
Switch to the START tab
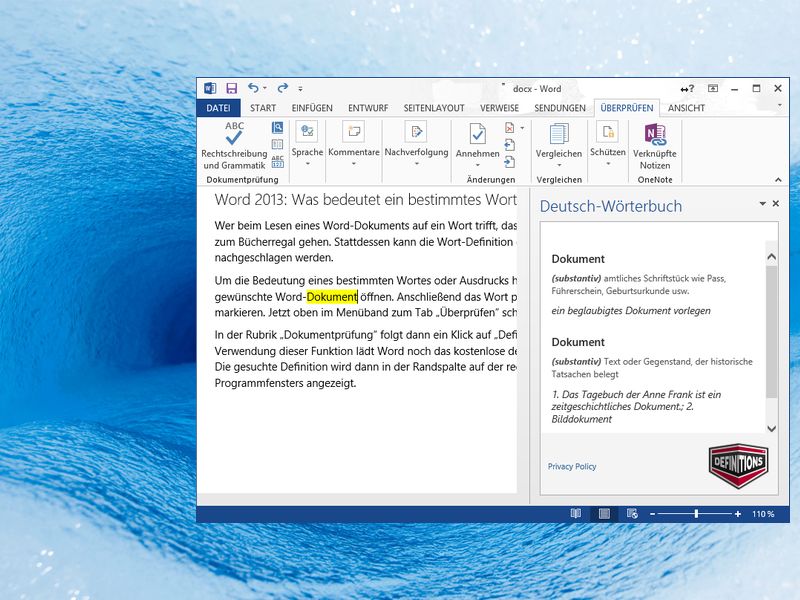tap(263, 108)
